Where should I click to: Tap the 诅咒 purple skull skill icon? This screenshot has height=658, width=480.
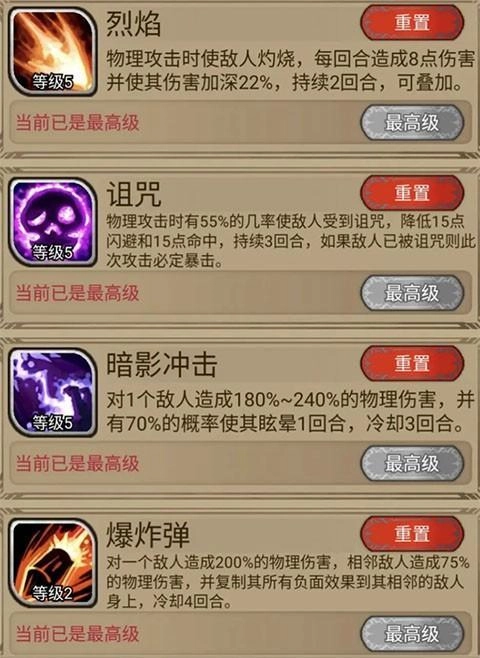(x=53, y=222)
